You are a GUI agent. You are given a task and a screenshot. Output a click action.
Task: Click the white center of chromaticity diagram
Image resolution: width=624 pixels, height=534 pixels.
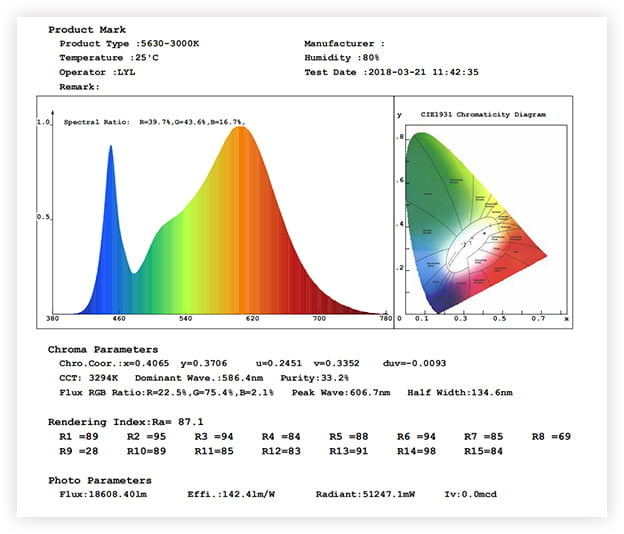pos(468,241)
